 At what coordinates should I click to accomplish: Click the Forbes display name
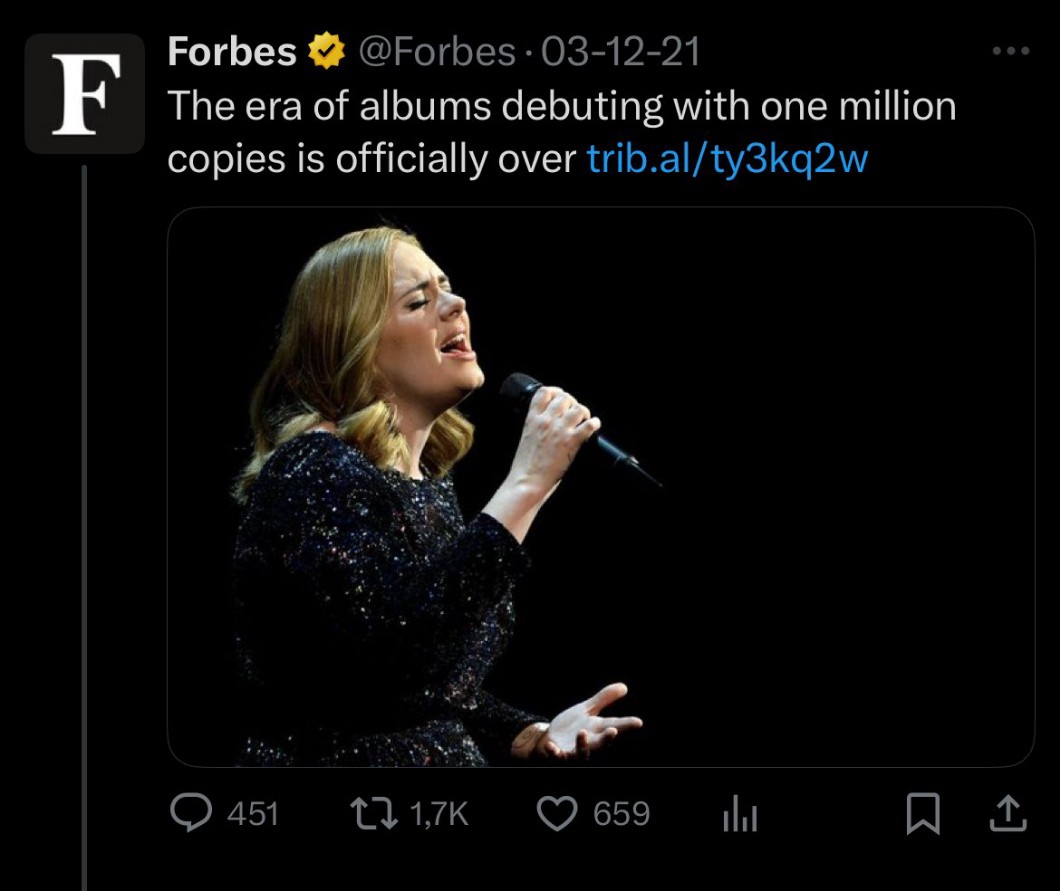232,52
